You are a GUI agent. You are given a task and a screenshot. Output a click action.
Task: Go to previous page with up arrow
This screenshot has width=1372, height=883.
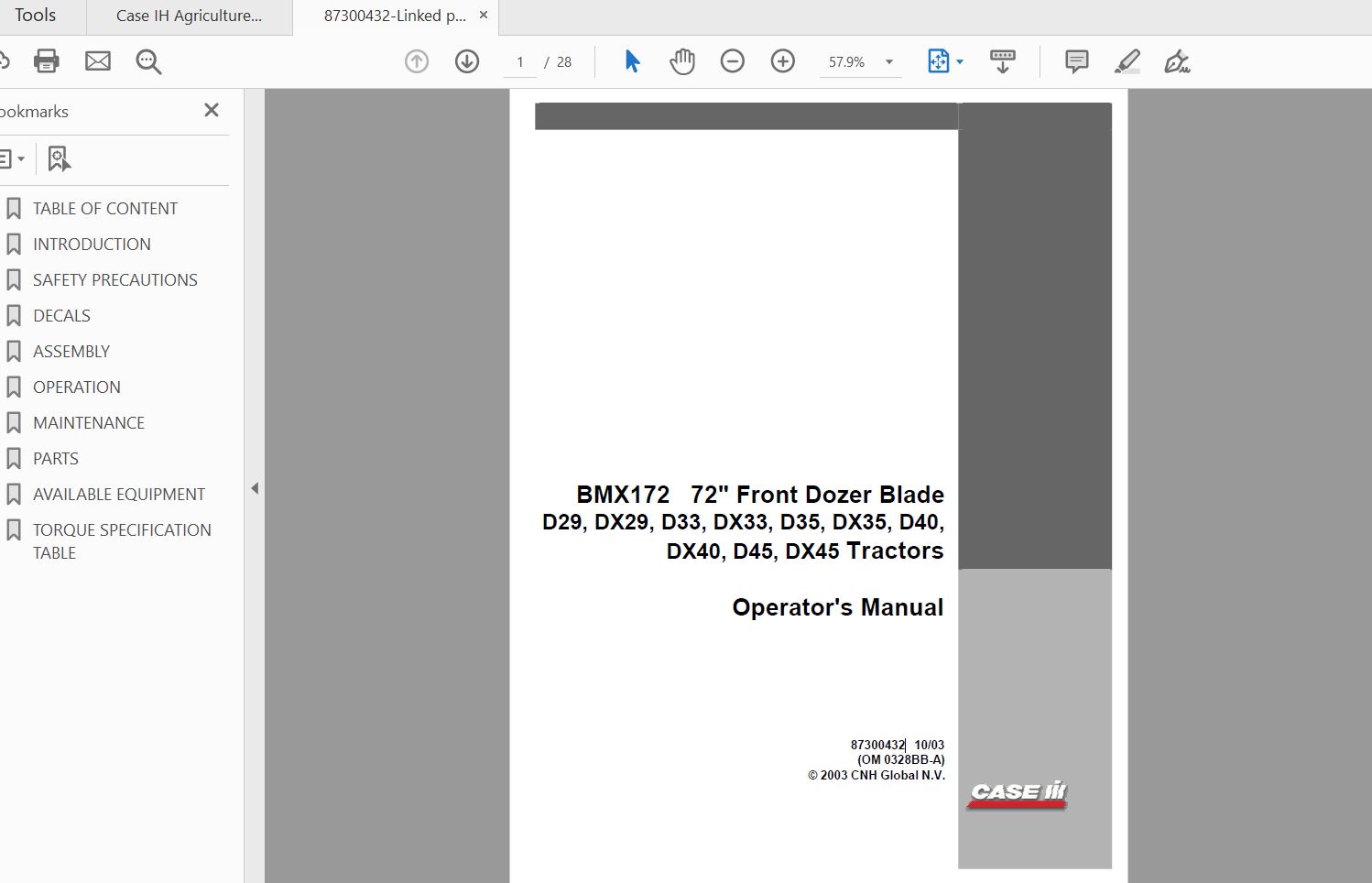point(417,61)
